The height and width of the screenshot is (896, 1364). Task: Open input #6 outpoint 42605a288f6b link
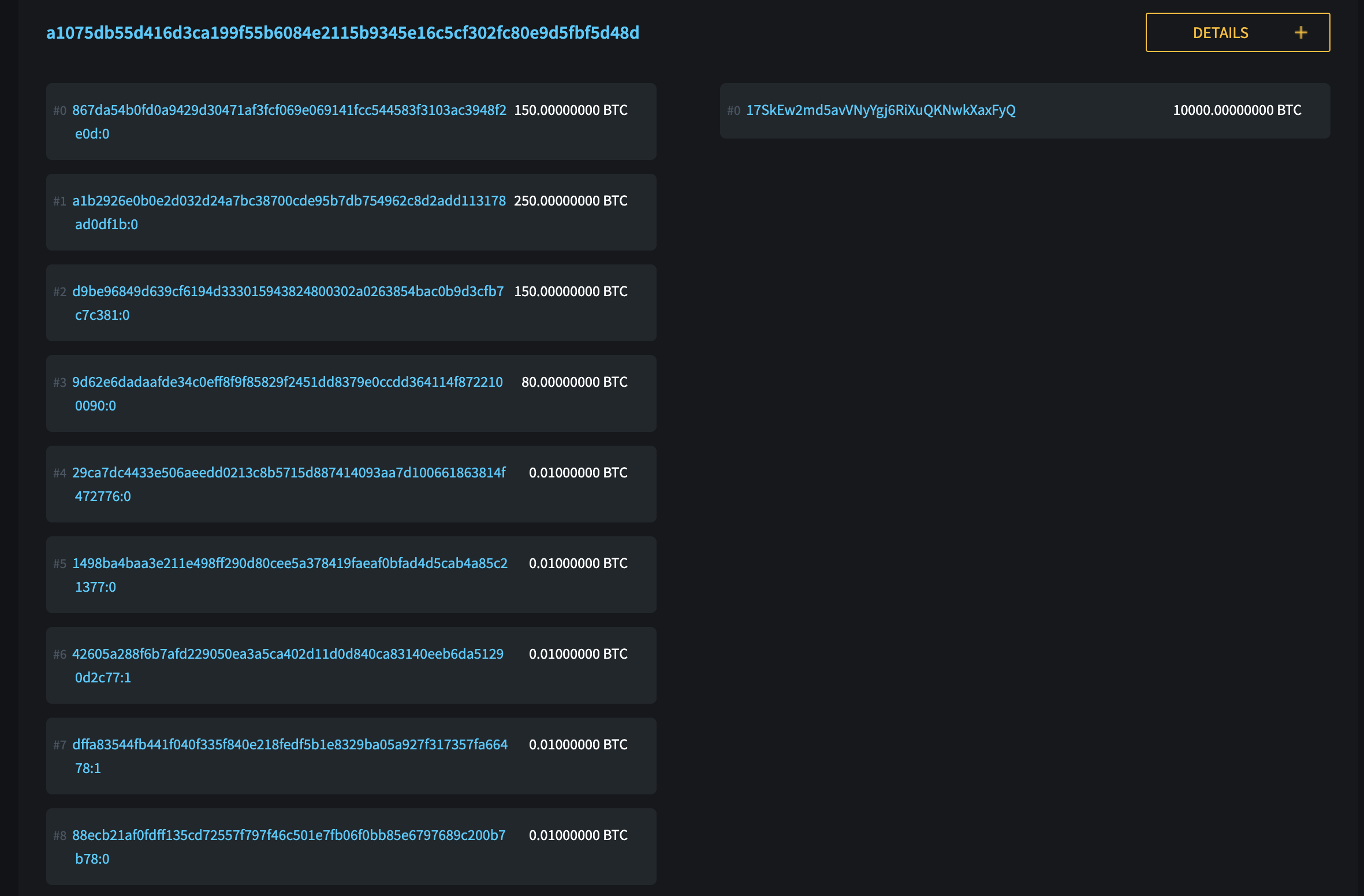tap(288, 654)
